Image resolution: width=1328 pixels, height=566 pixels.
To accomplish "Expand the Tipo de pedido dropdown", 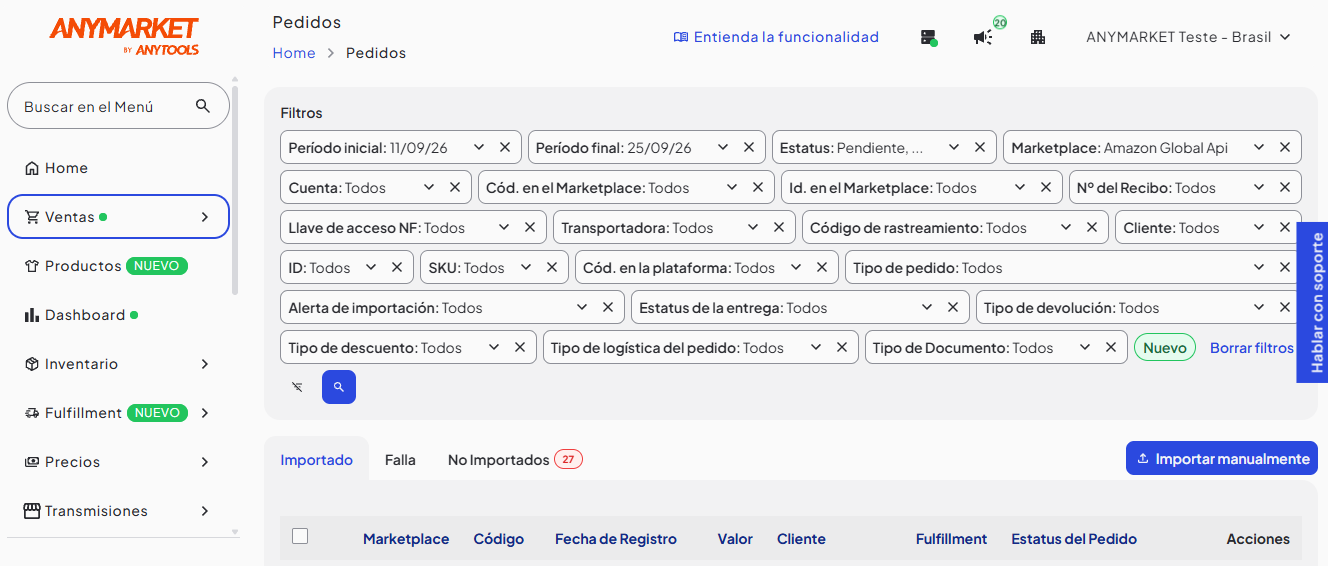I will [x=1259, y=267].
